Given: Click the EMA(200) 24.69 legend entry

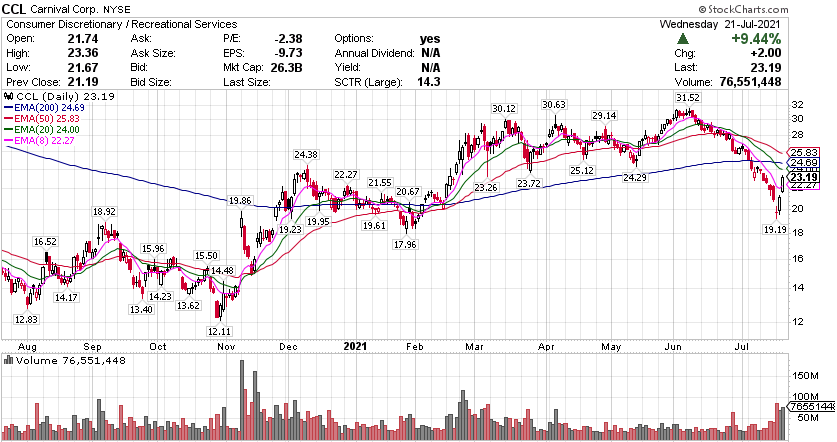Looking at the screenshot, I should (x=44, y=107).
